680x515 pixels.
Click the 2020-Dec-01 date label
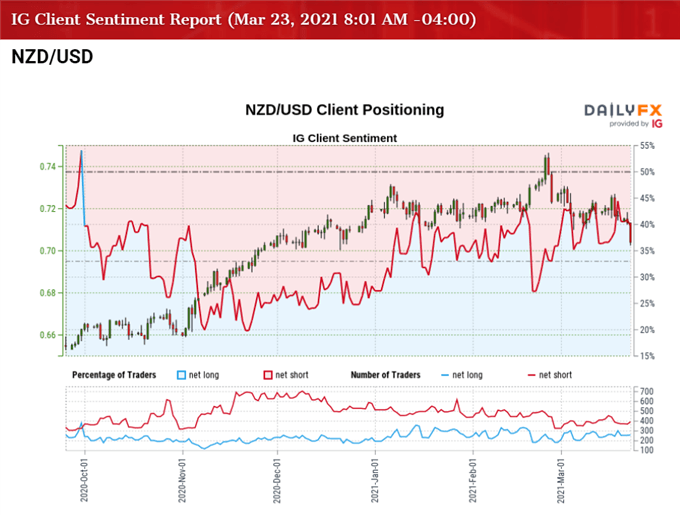click(x=277, y=481)
